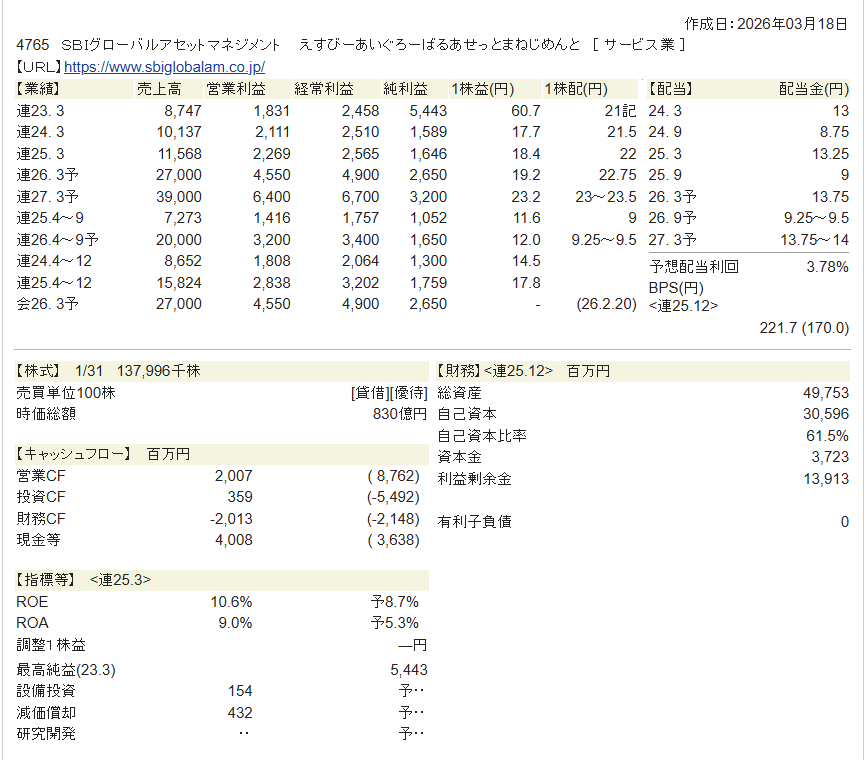Click the 営業CF value 2,007

(x=234, y=476)
